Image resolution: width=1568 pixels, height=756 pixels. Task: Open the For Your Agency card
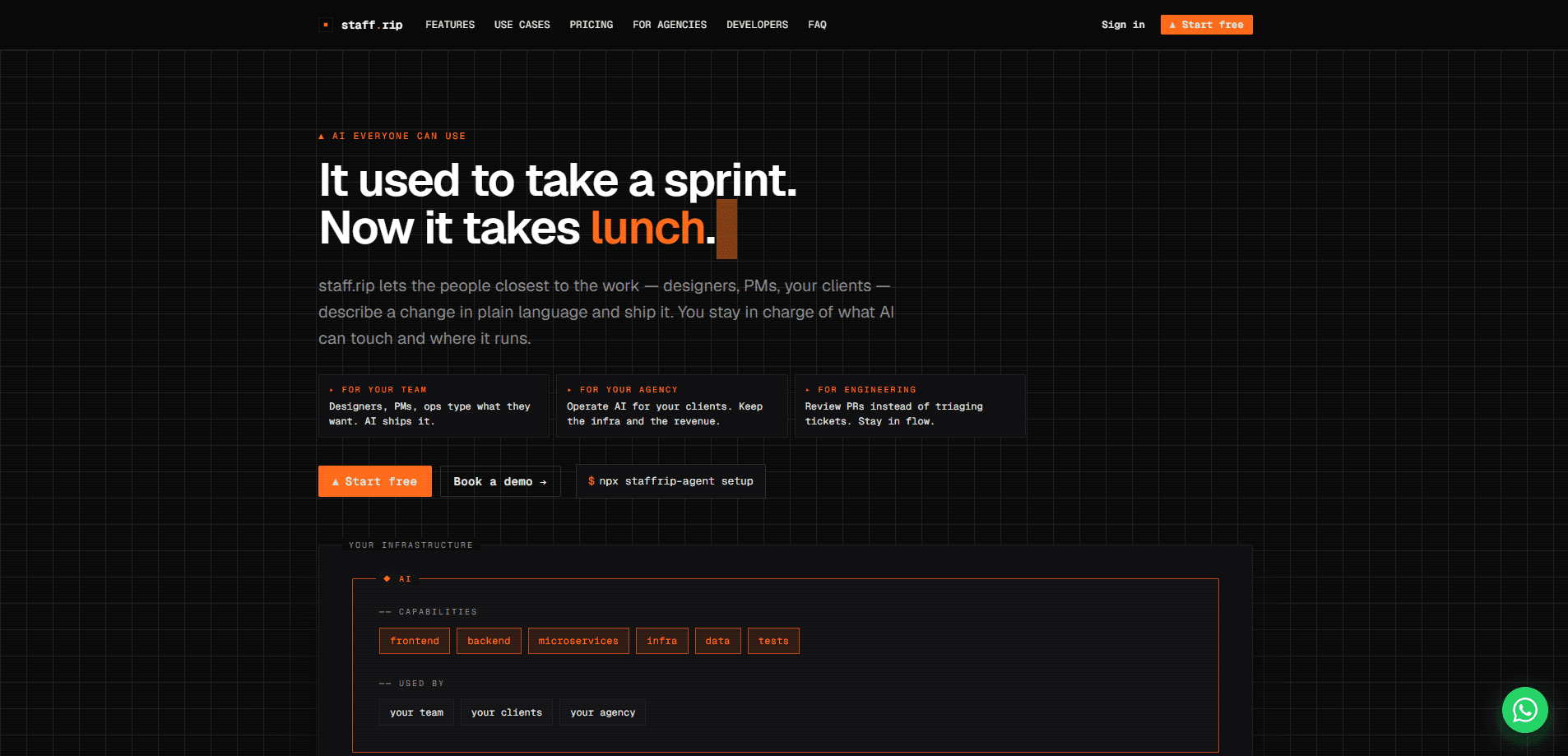tap(671, 406)
